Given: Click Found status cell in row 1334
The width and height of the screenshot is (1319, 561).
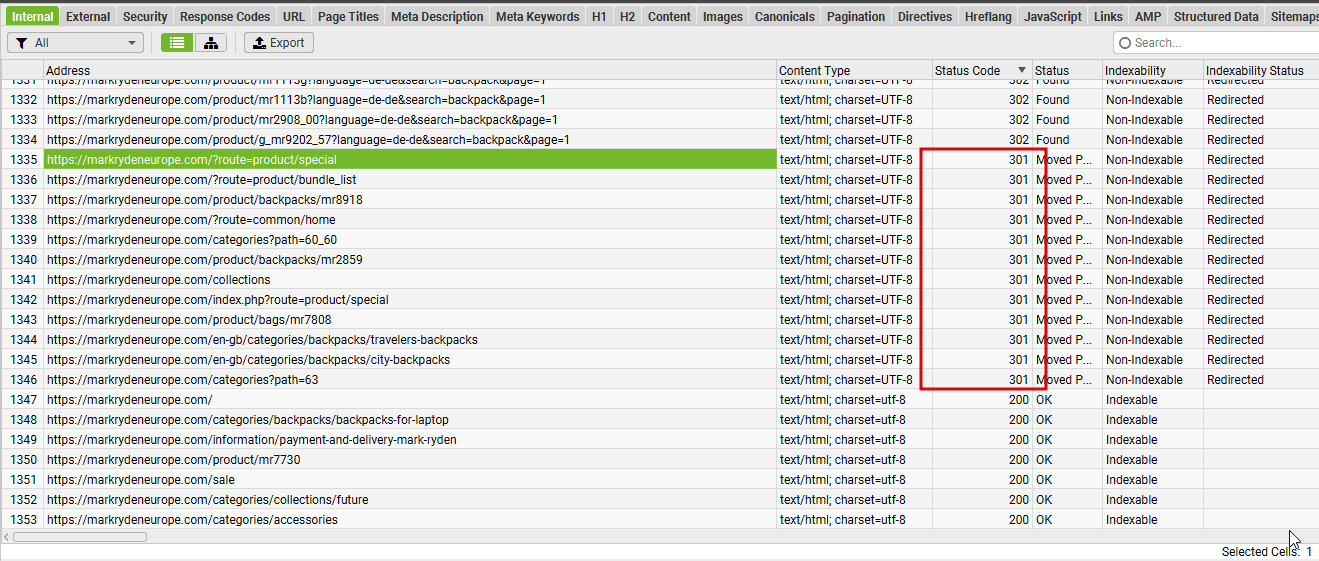Looking at the screenshot, I should pos(1067,139).
